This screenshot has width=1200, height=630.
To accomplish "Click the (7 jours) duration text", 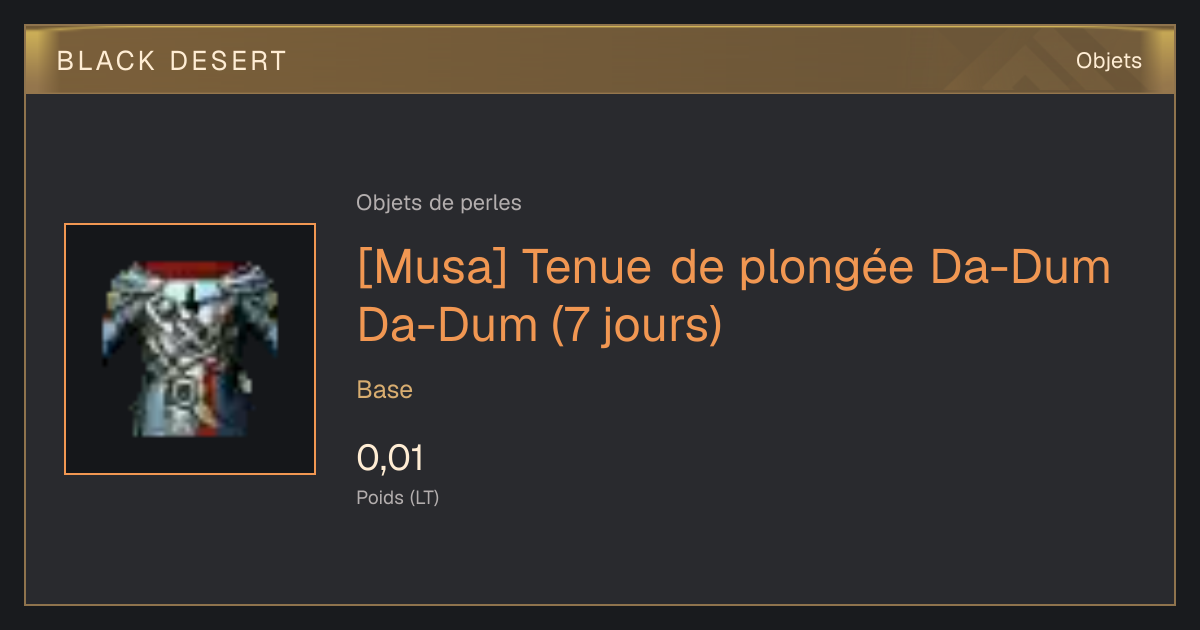I will coord(636,326).
